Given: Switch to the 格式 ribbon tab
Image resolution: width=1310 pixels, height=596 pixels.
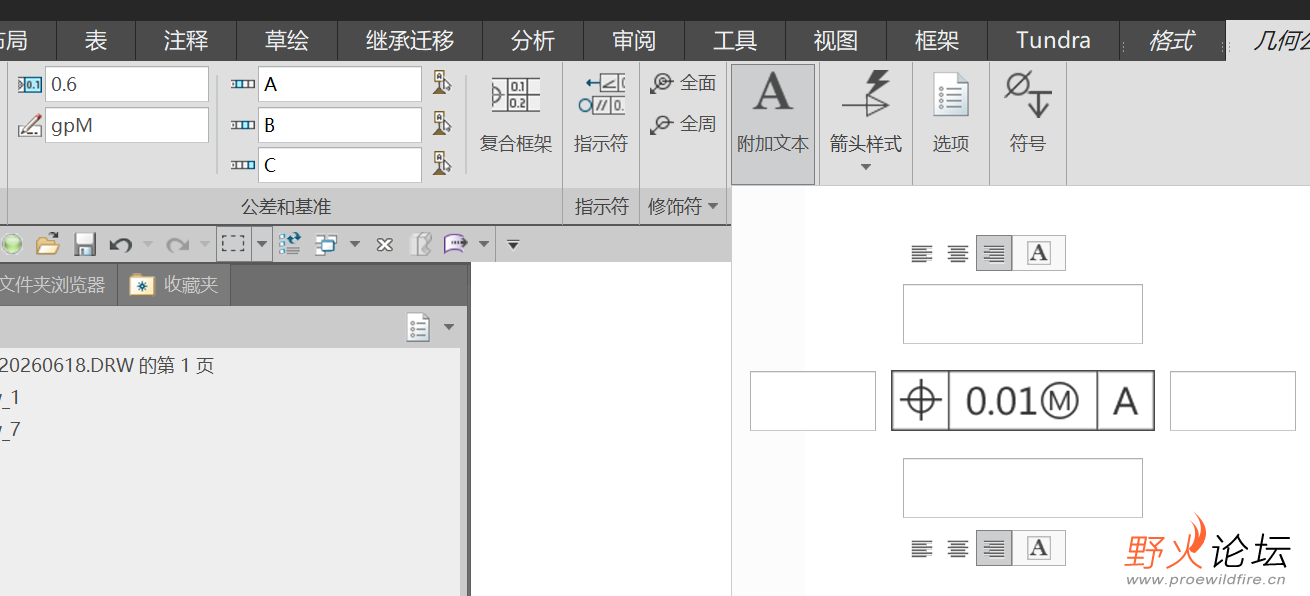Looking at the screenshot, I should coord(1171,41).
